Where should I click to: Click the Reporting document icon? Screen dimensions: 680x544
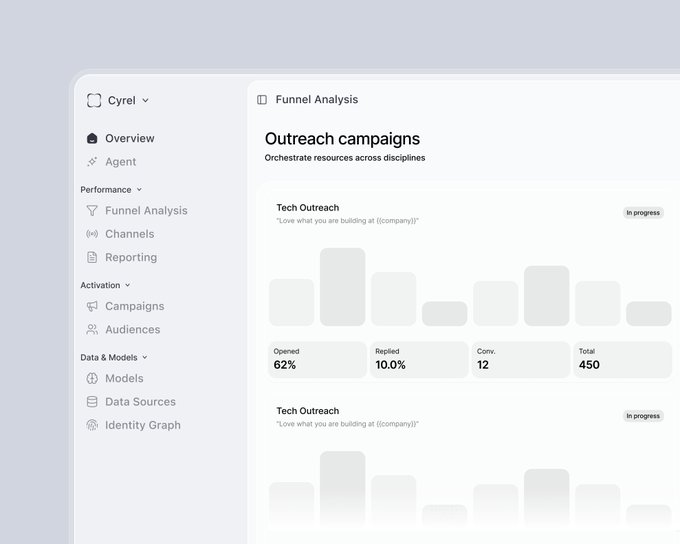(x=92, y=257)
